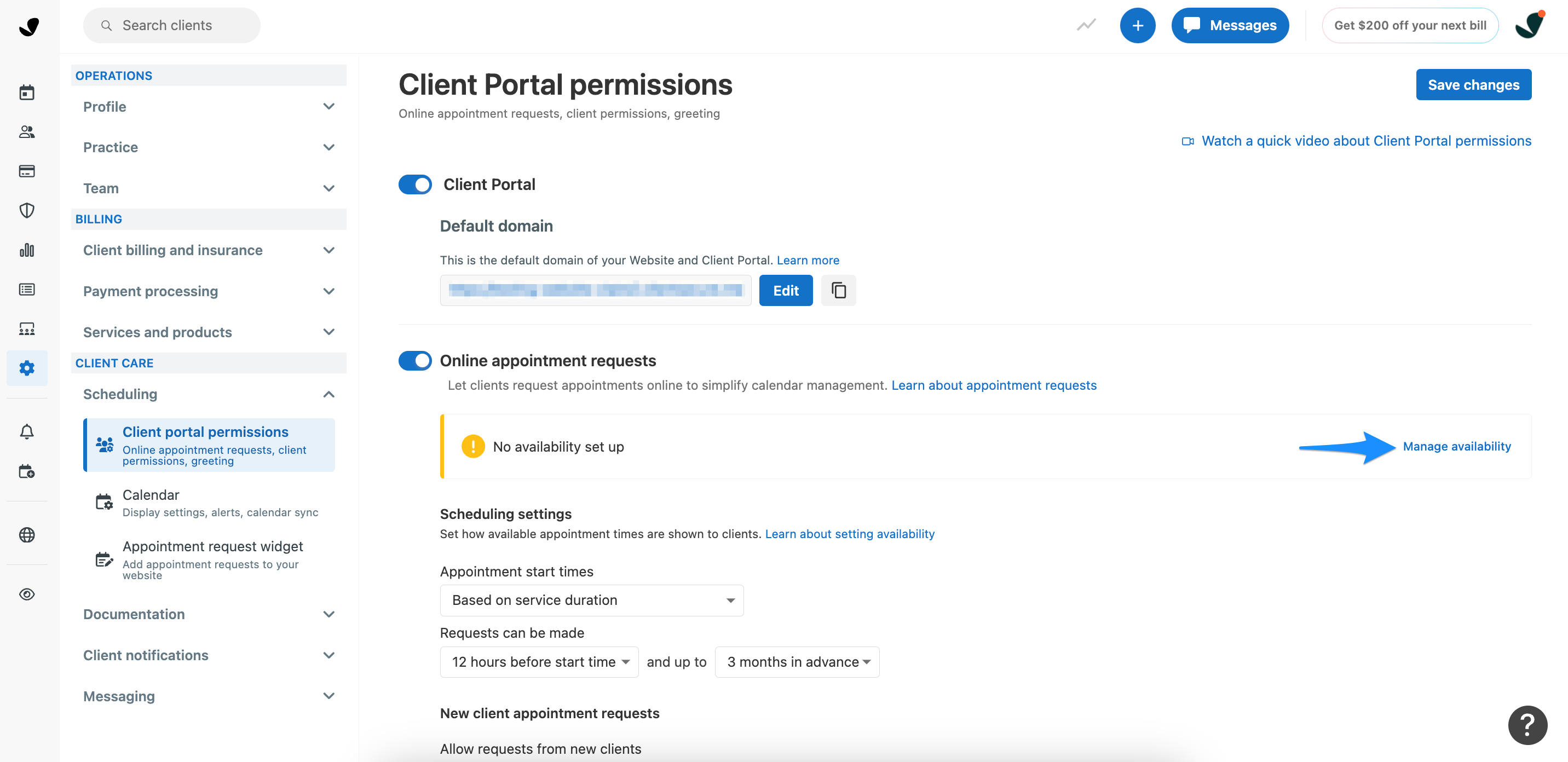Open 12 hours before start time dropdown

(x=539, y=662)
